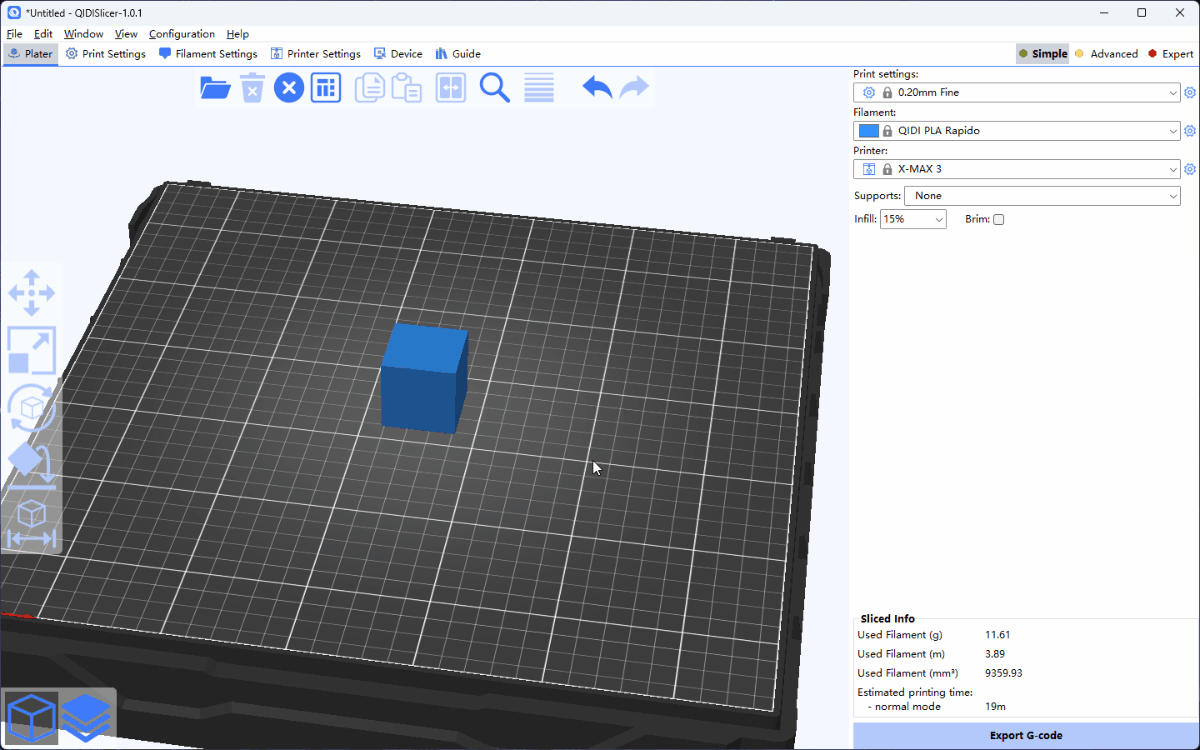This screenshot has width=1200, height=750.
Task: Open the Supports dropdown
Action: pos(1042,196)
